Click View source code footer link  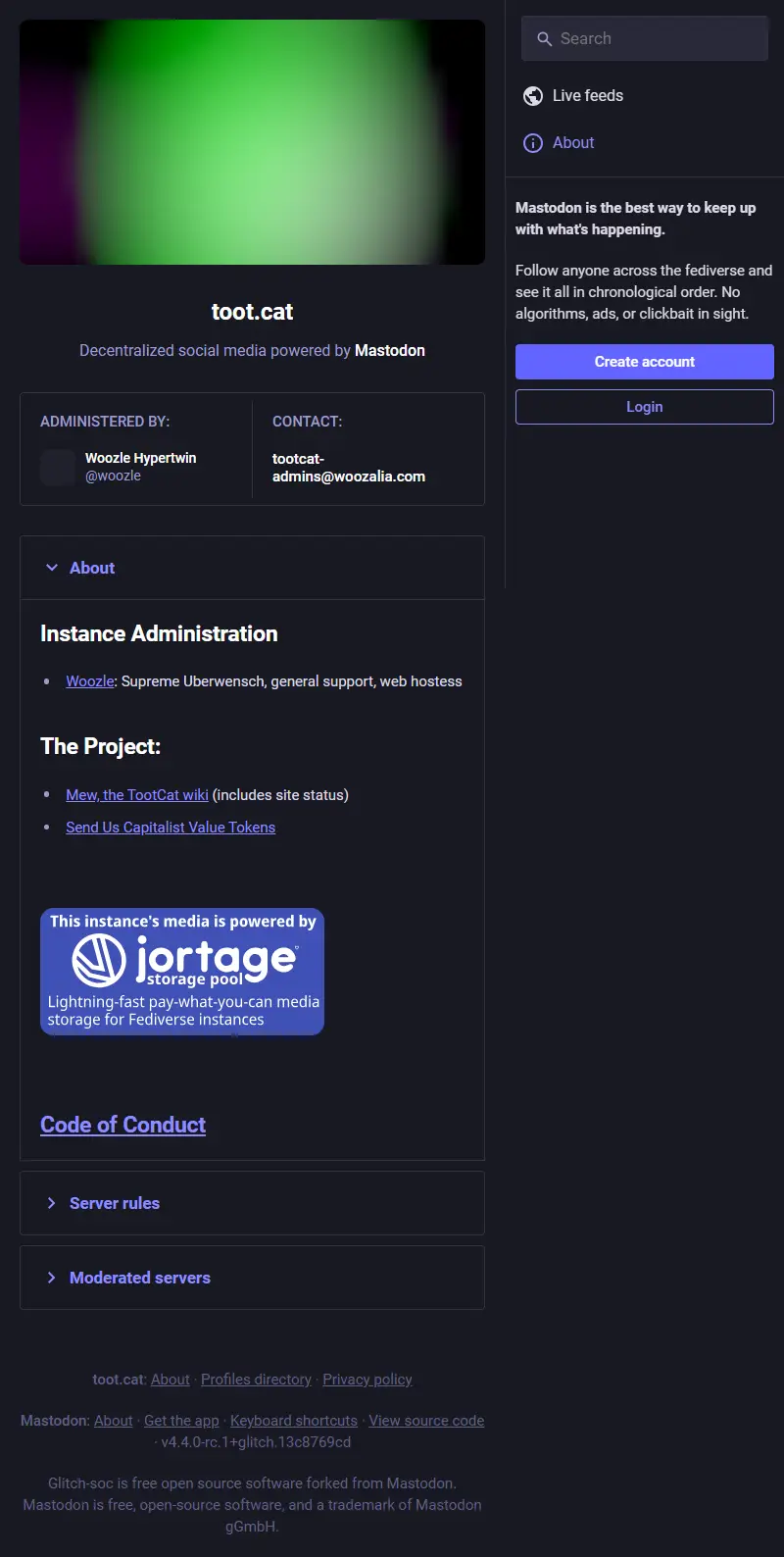click(426, 1421)
